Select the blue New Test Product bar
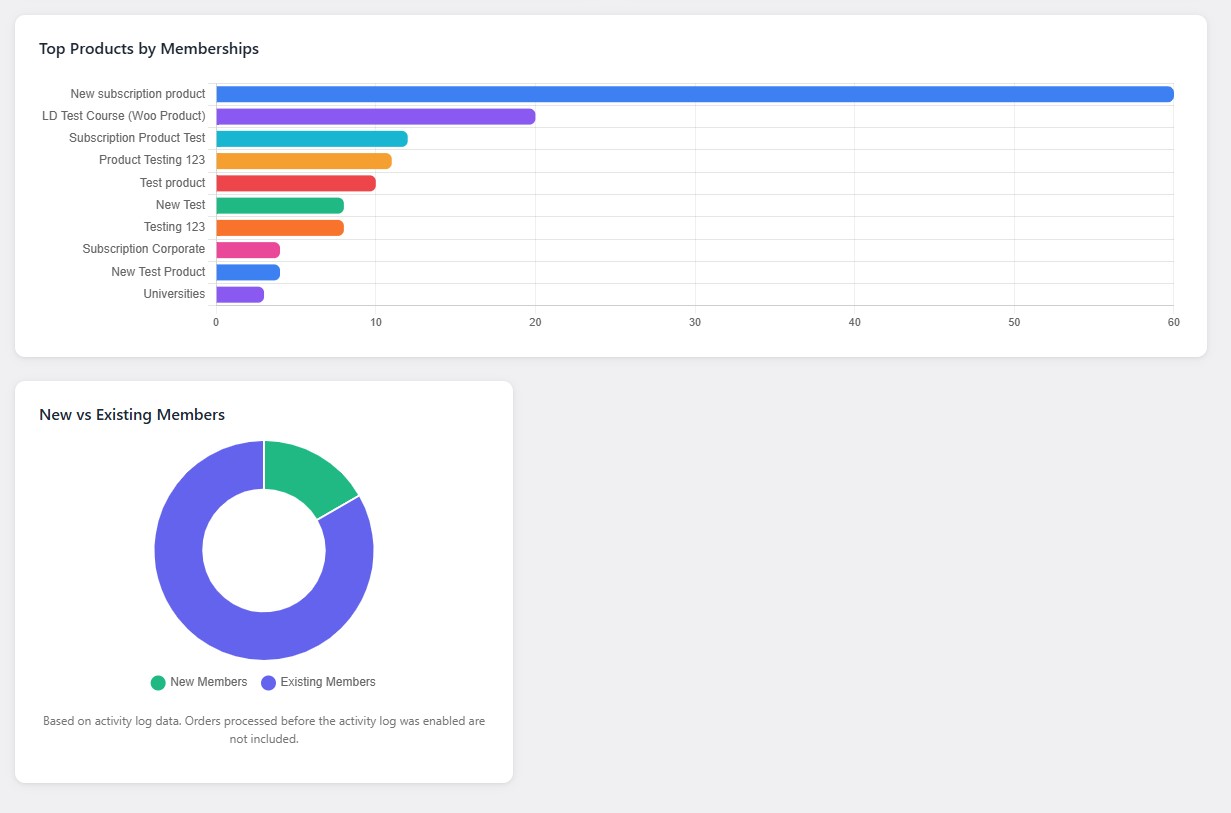The width and height of the screenshot is (1231, 813). [x=247, y=272]
